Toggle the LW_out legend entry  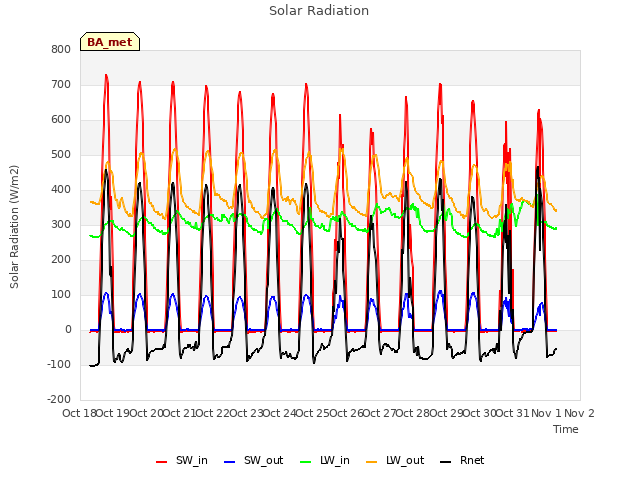(395, 461)
